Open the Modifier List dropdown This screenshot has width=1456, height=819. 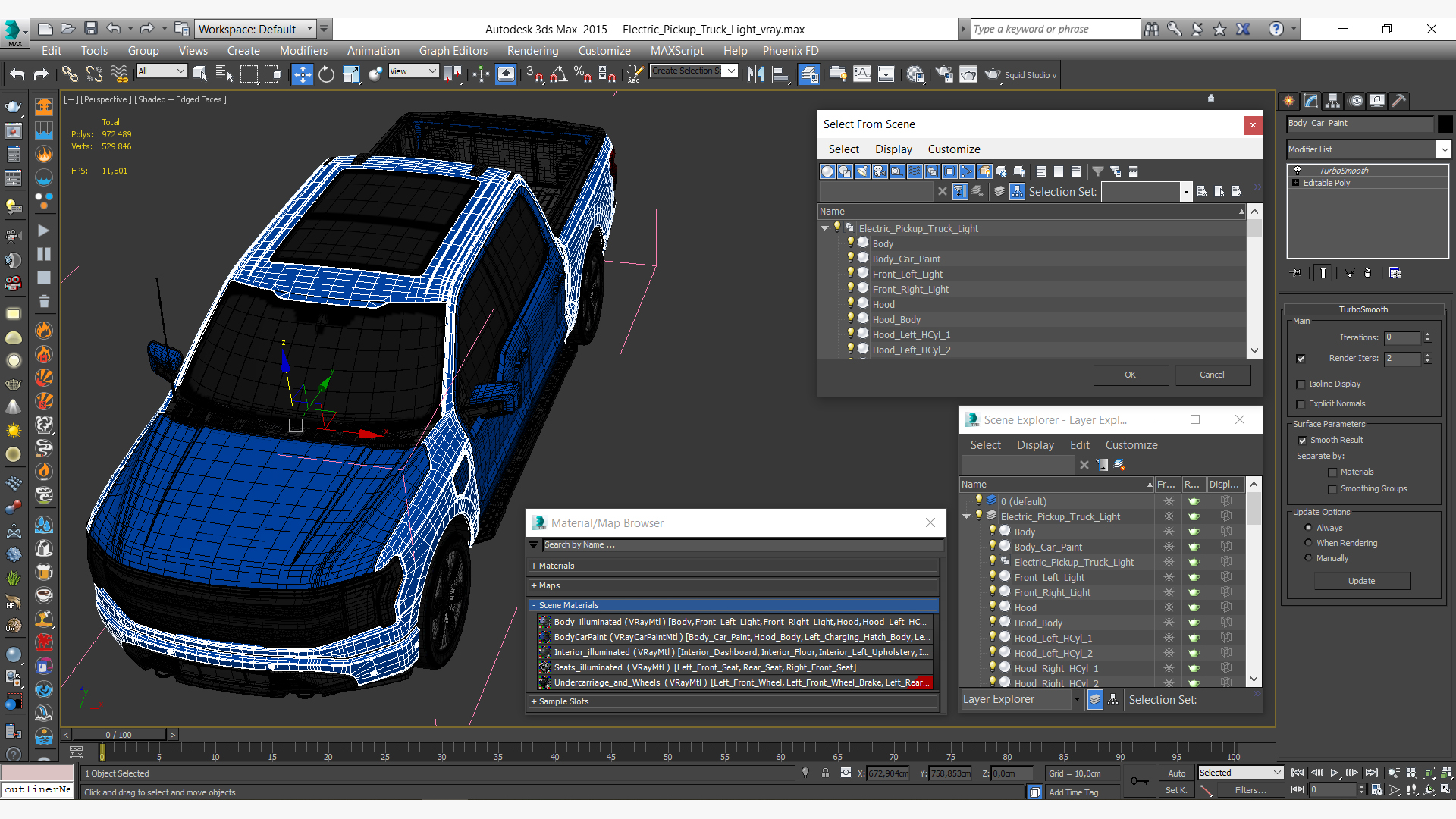1443,149
